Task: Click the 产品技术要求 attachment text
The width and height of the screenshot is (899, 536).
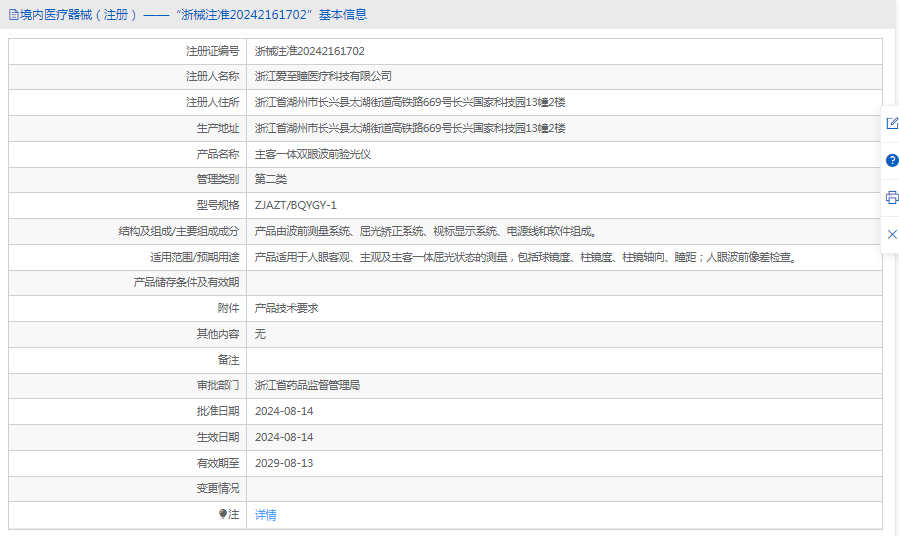Action: pos(286,309)
